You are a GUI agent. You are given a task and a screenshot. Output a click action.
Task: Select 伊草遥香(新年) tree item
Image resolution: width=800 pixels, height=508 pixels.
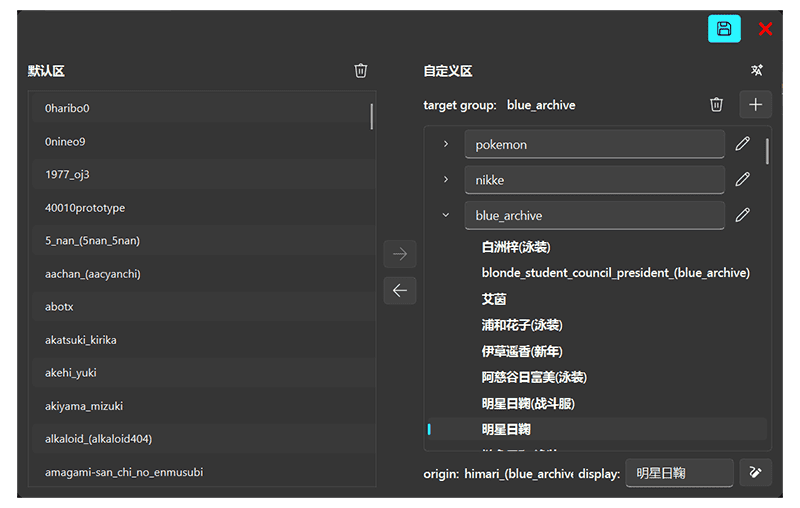coord(522,351)
